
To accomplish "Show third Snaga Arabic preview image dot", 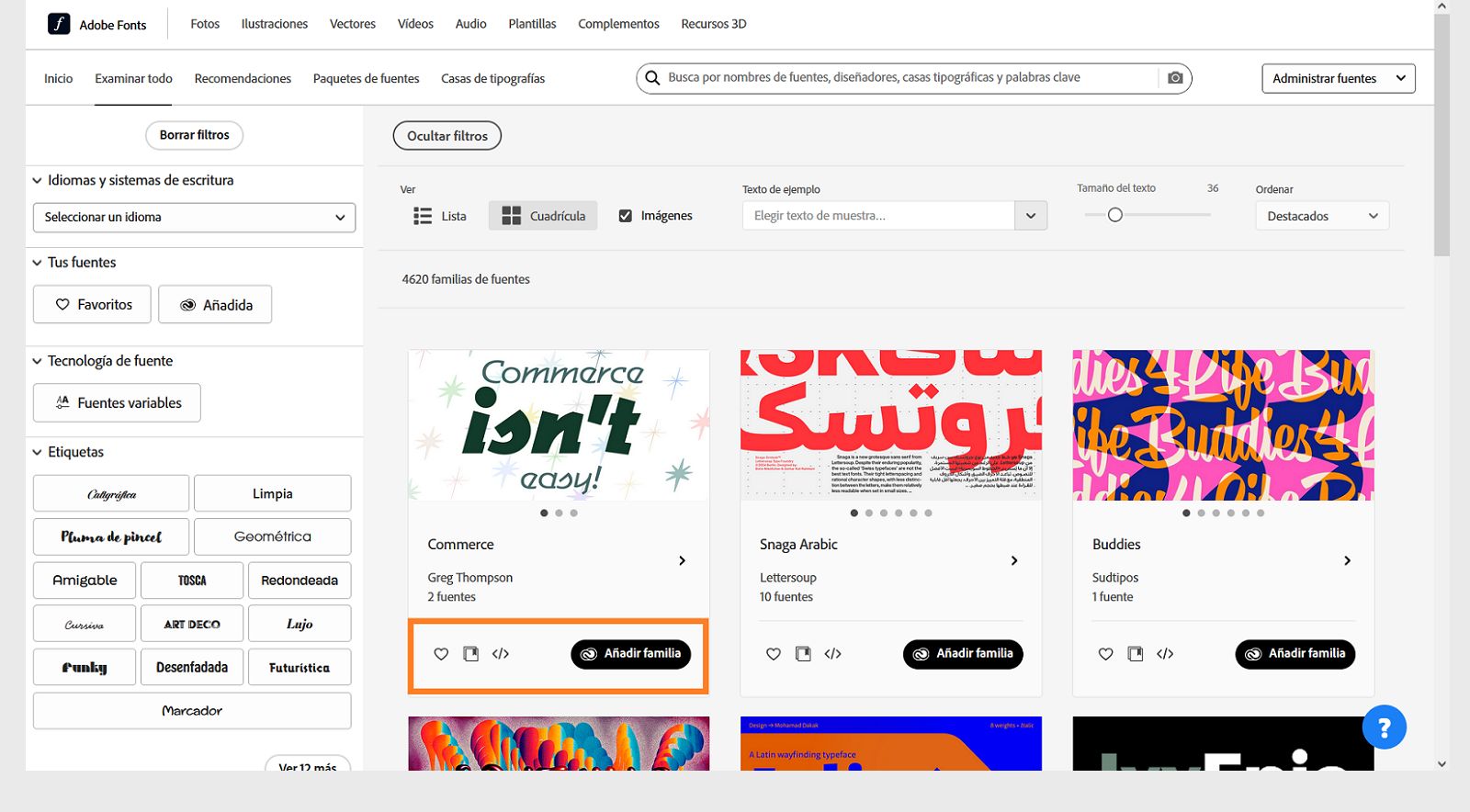I will (x=884, y=513).
